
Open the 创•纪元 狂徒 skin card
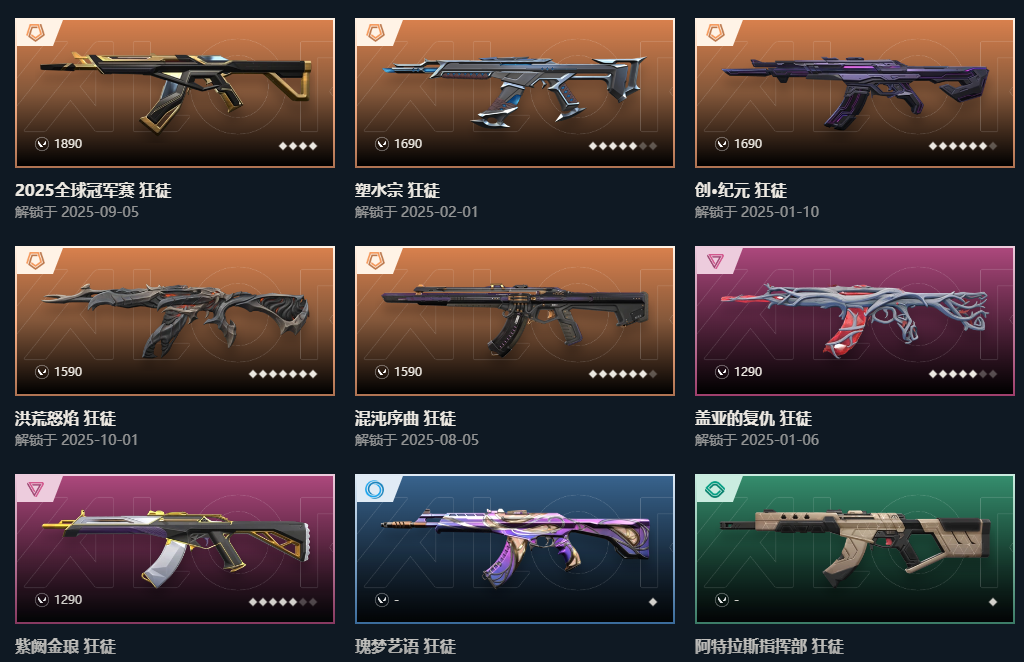855,93
